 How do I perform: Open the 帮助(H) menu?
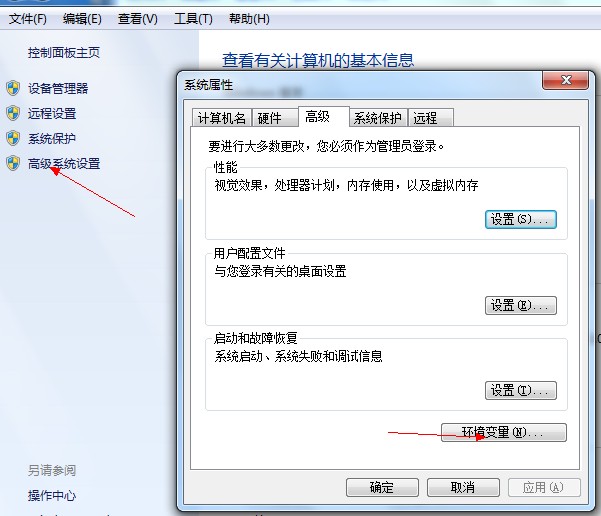(249, 19)
